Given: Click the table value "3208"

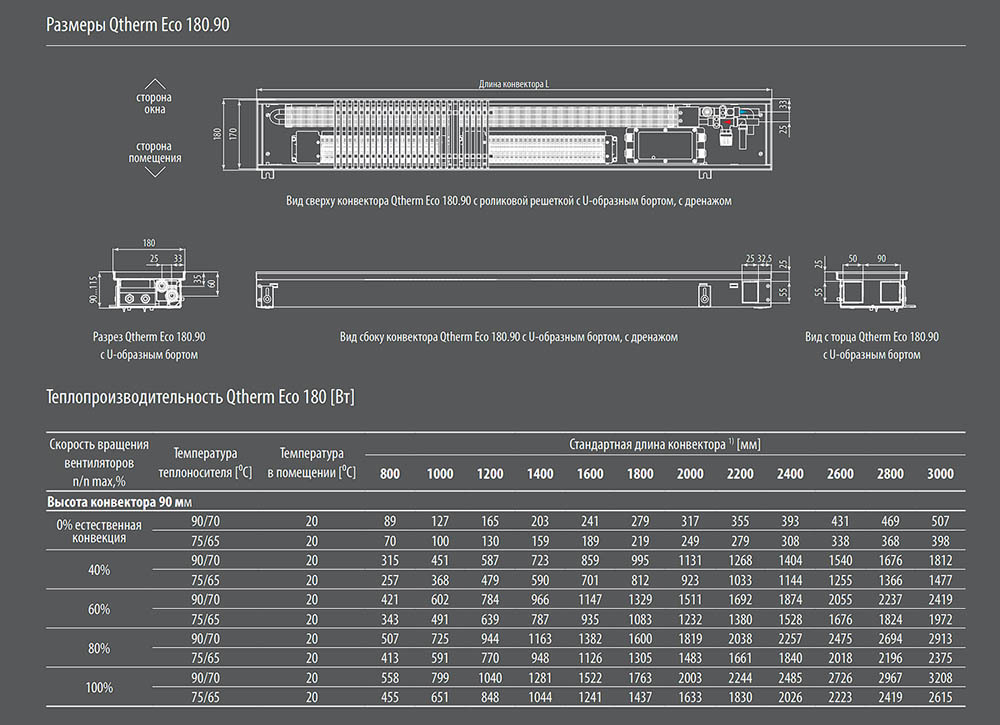Looking at the screenshot, I should [x=940, y=678].
